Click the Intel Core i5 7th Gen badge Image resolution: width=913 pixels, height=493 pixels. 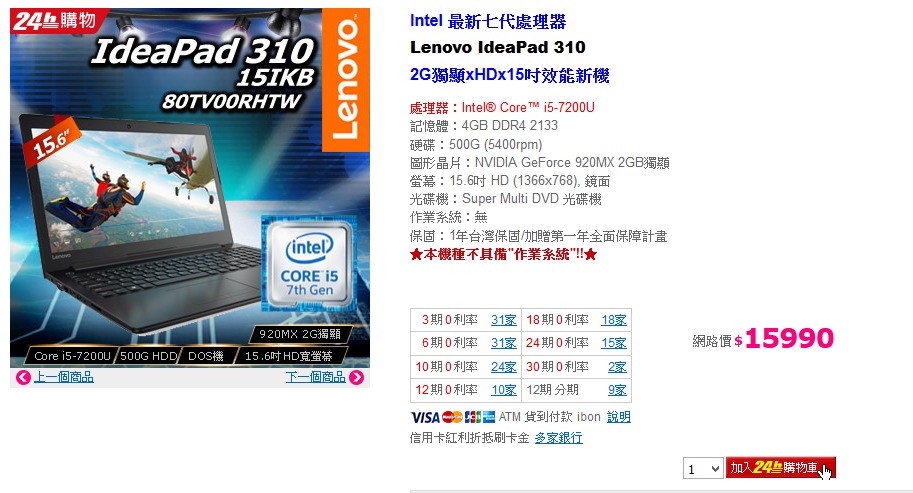pyautogui.click(x=309, y=265)
